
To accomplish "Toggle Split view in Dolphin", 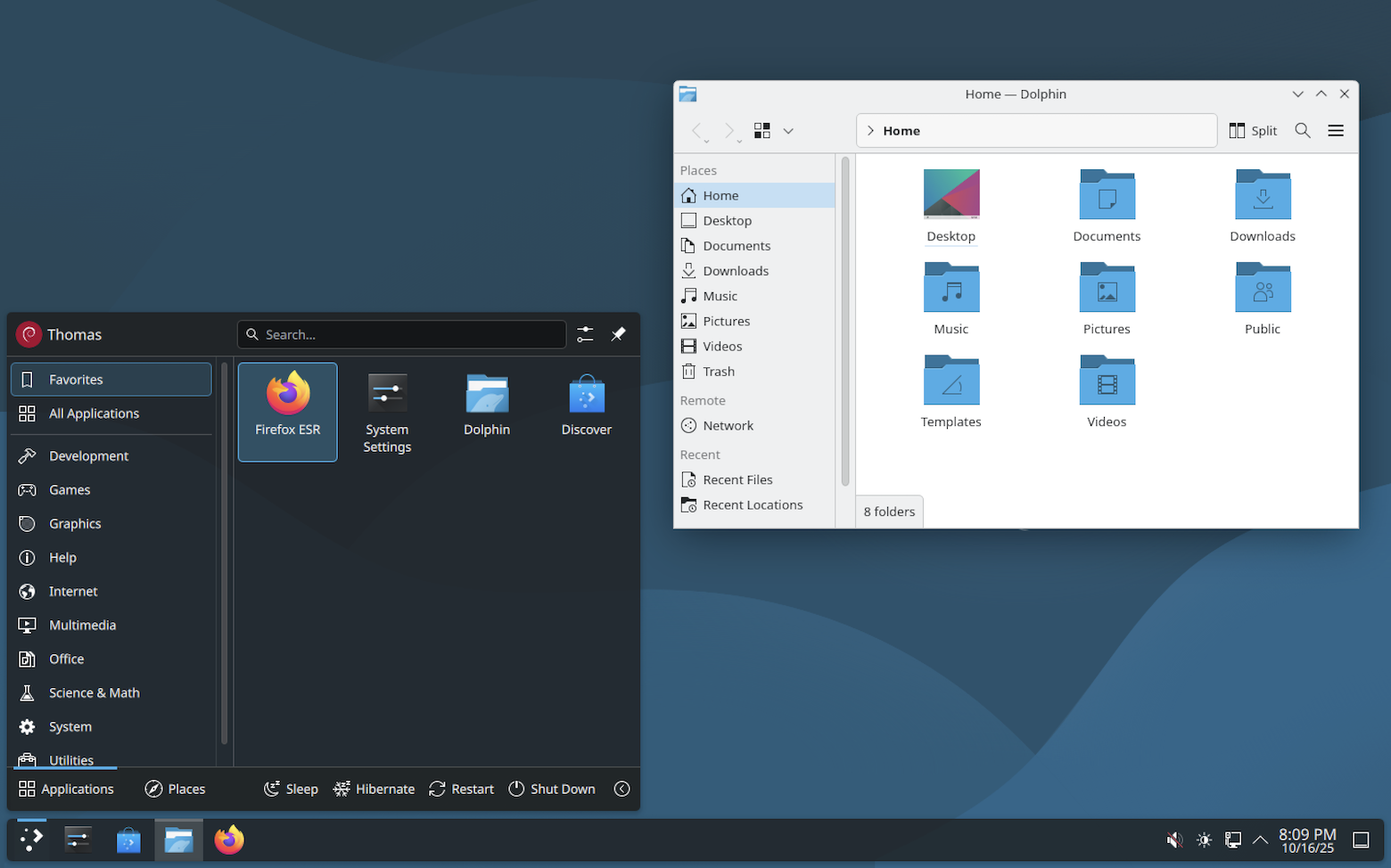I will [1253, 131].
